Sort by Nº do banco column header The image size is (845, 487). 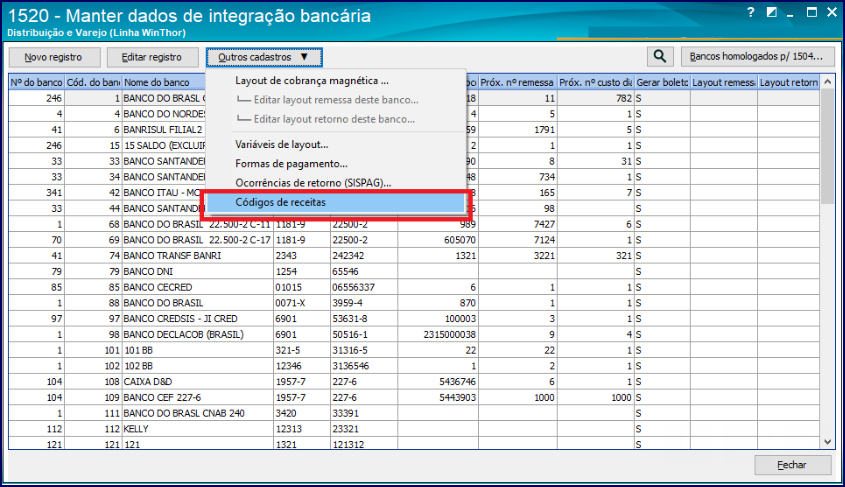(37, 82)
